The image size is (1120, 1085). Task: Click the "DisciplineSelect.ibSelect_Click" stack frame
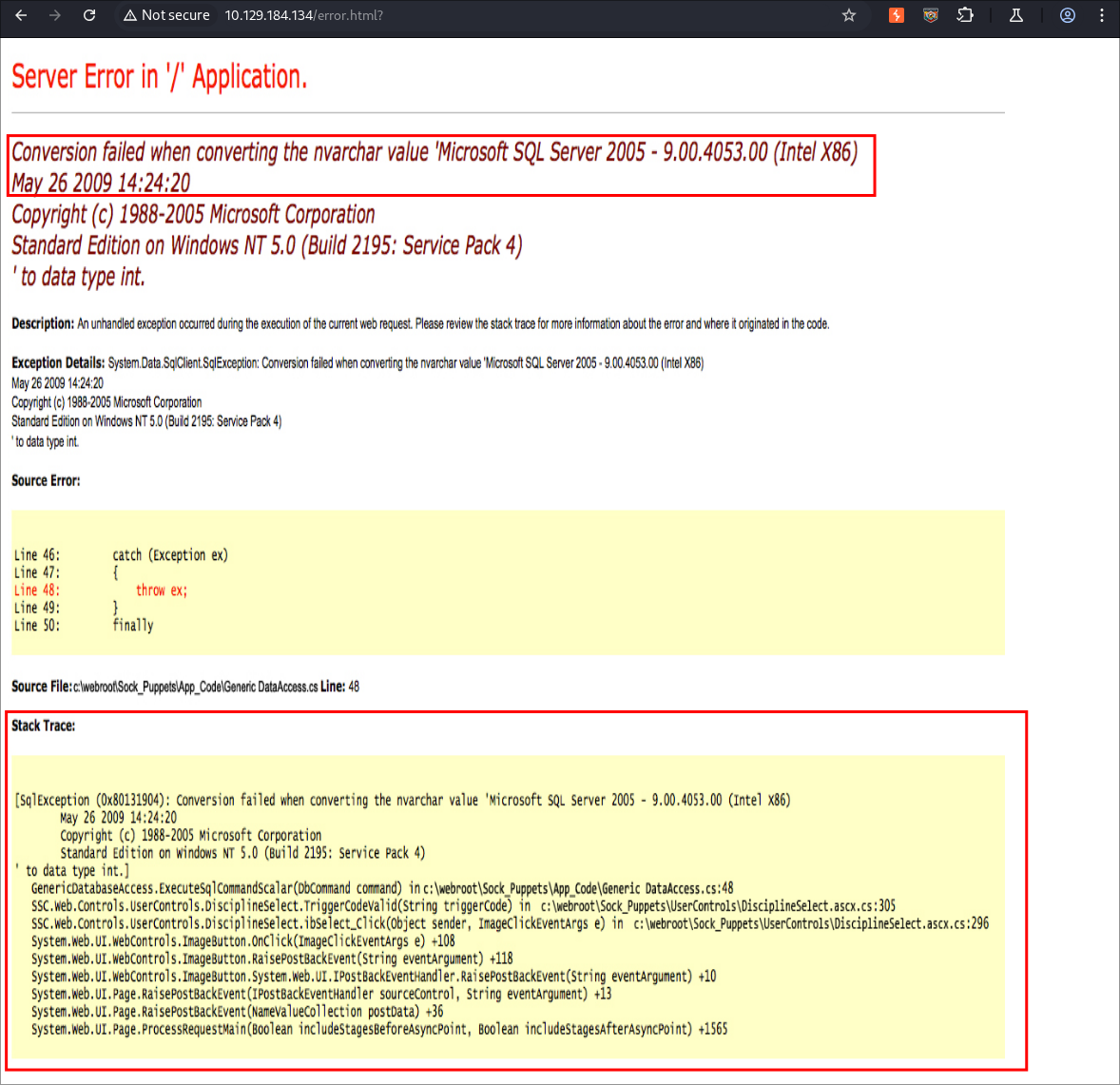[x=510, y=923]
